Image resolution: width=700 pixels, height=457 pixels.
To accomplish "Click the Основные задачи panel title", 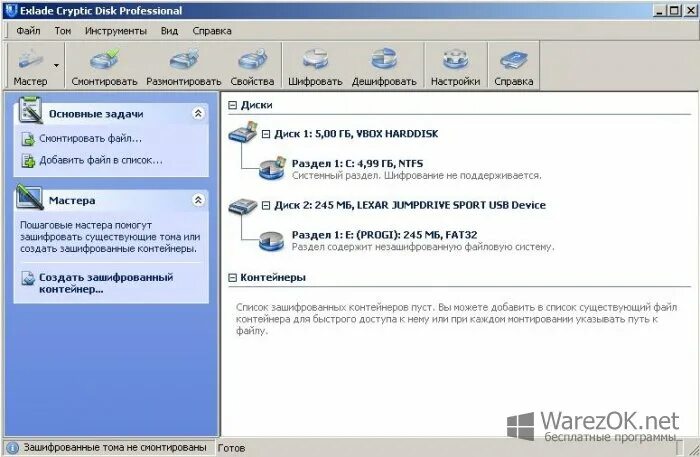I will pos(96,114).
